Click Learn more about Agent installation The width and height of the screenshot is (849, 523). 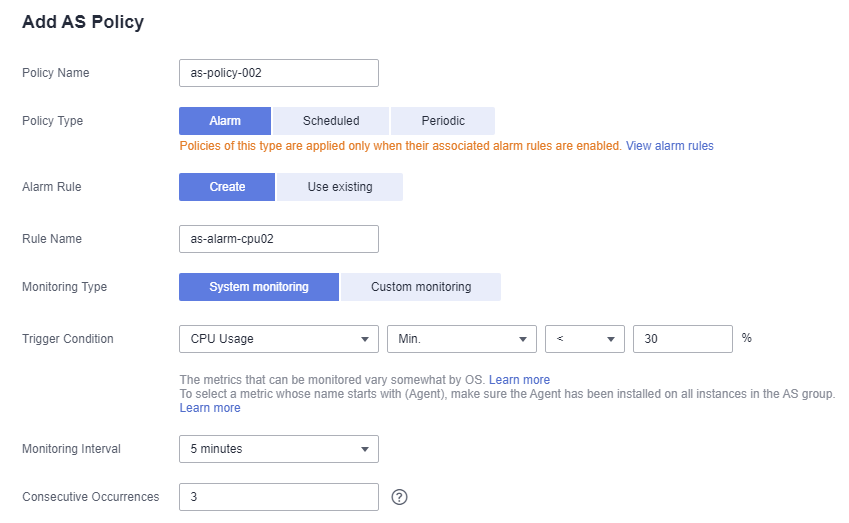(x=210, y=408)
